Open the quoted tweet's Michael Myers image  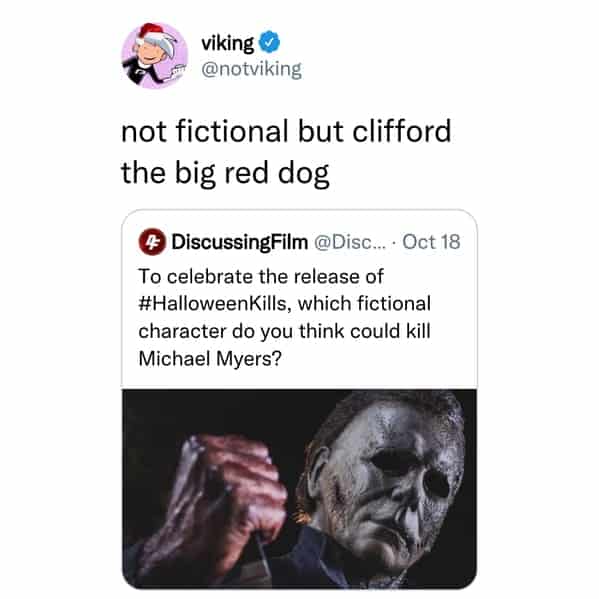[x=299, y=489]
